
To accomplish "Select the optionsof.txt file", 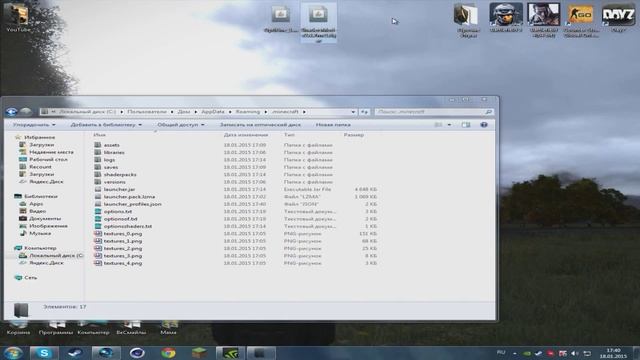I will coord(120,219).
